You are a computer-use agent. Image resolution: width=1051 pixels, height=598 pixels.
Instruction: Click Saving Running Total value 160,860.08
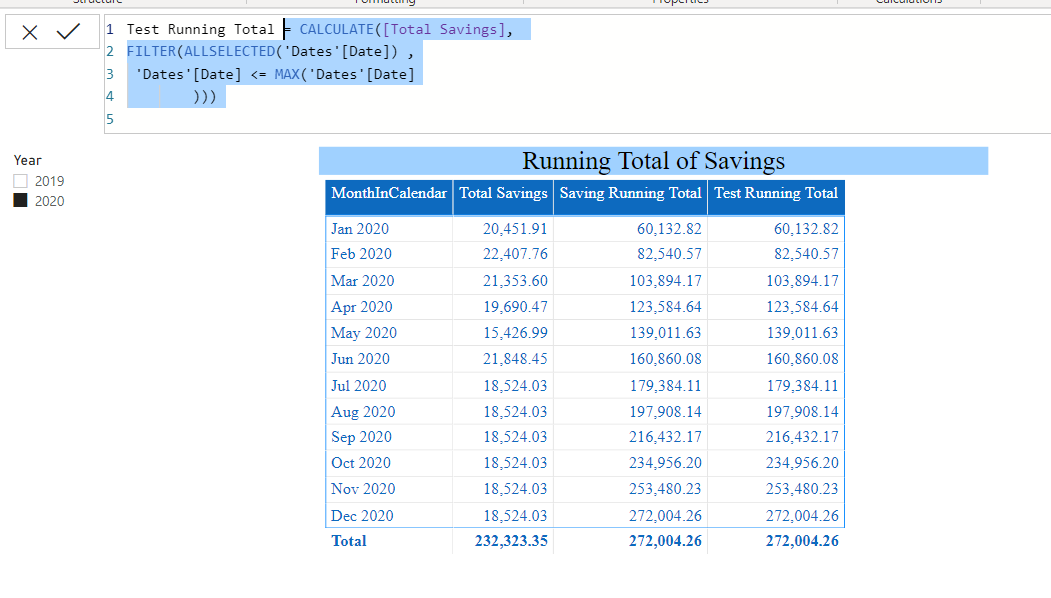click(665, 359)
